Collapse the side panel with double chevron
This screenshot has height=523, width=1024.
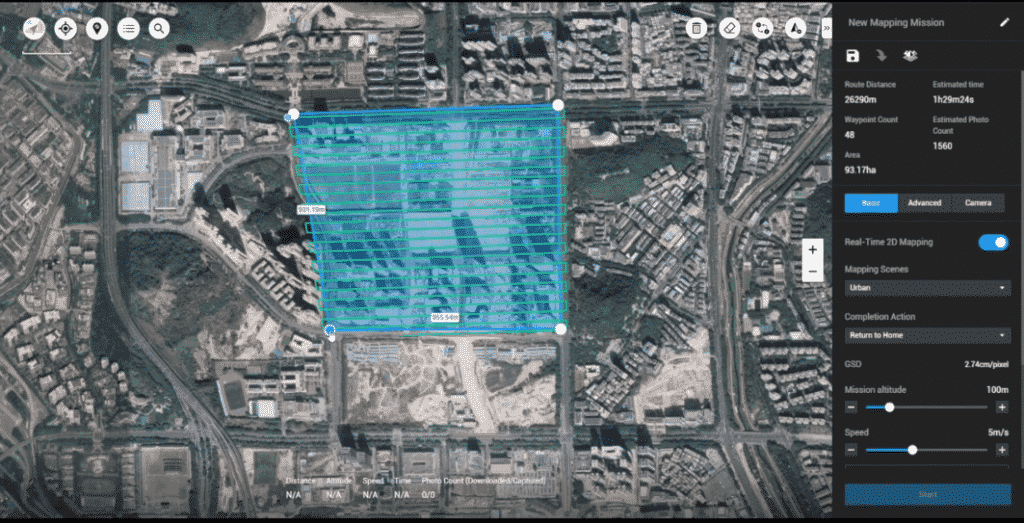[827, 29]
